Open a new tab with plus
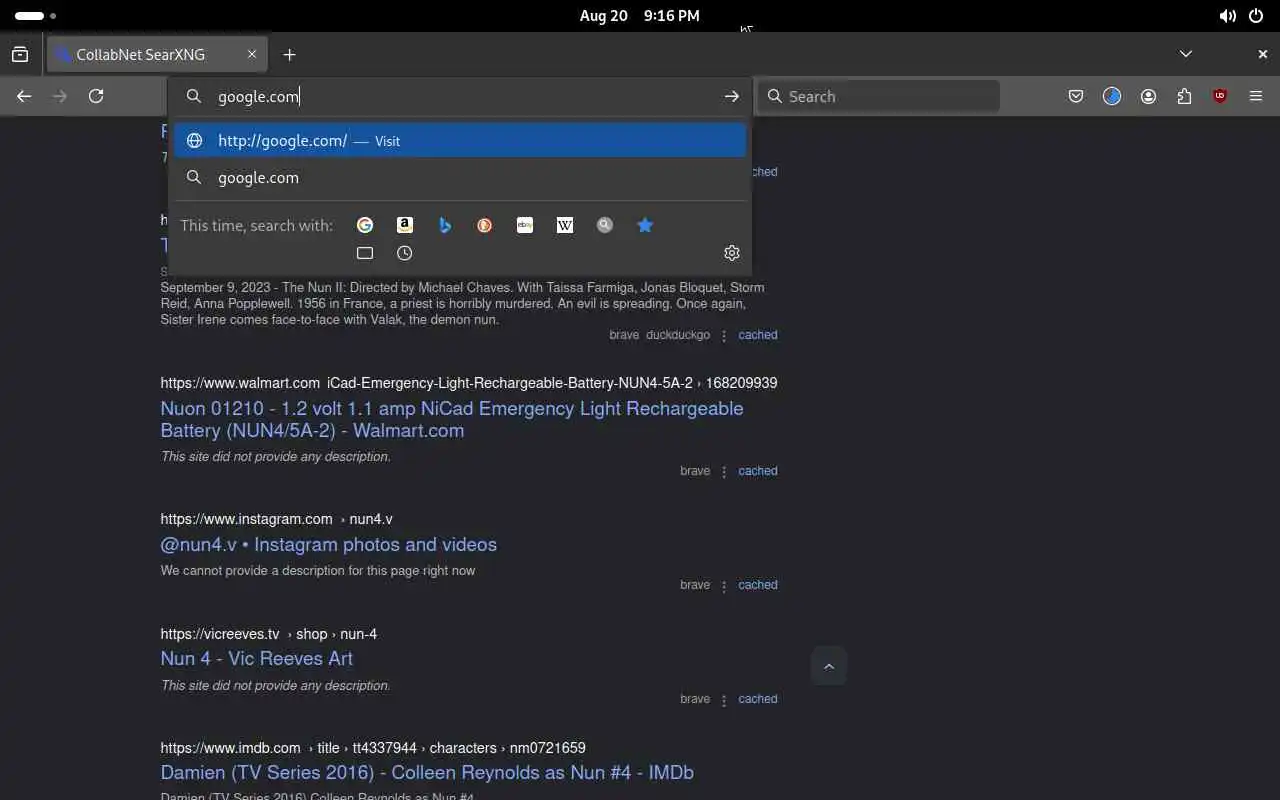 tap(289, 54)
